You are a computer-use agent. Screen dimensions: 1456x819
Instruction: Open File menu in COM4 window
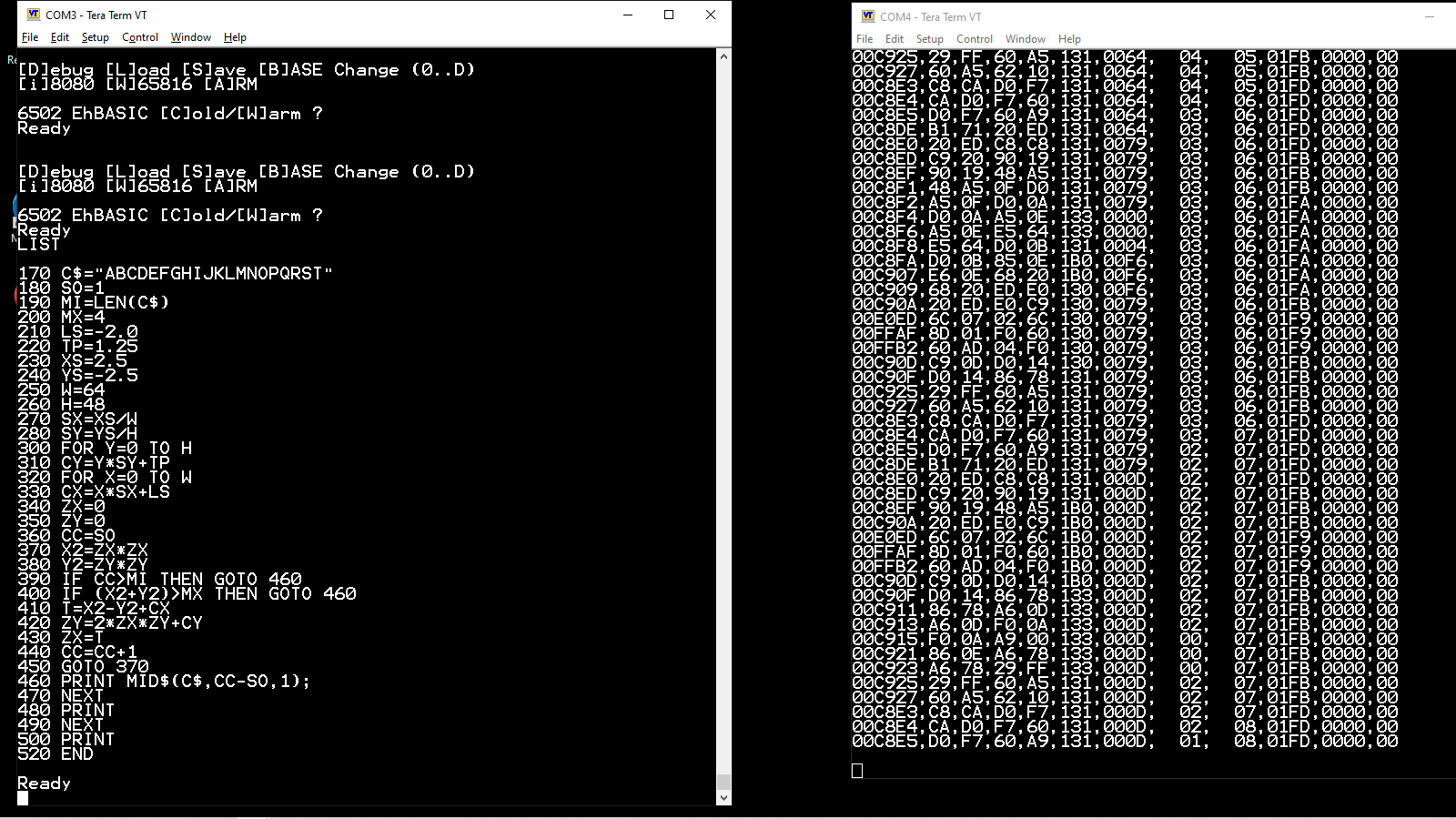[864, 39]
